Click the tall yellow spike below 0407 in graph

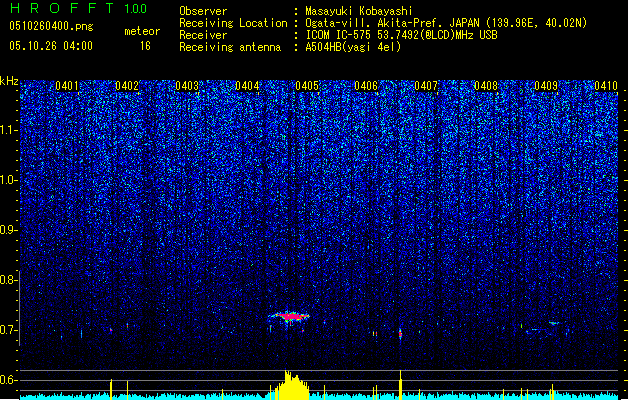coord(400,385)
